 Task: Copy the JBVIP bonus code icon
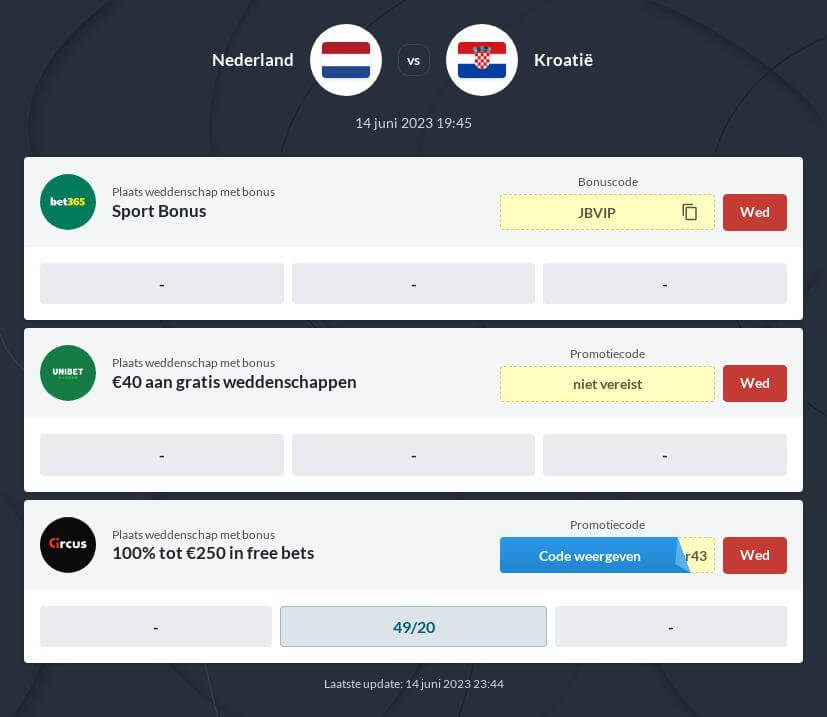tap(689, 212)
